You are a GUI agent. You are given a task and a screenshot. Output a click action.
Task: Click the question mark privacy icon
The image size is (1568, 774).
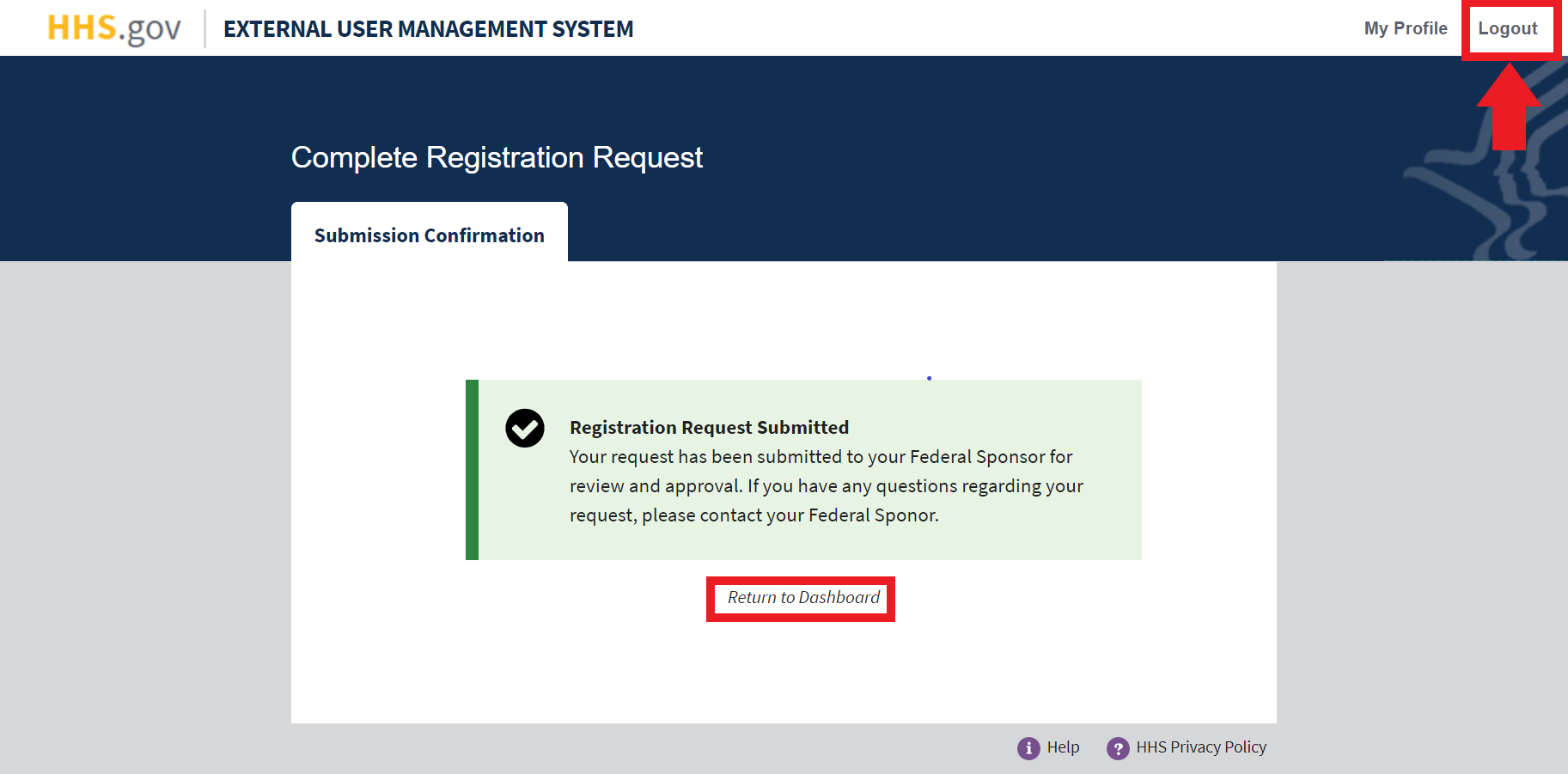pyautogui.click(x=1118, y=747)
